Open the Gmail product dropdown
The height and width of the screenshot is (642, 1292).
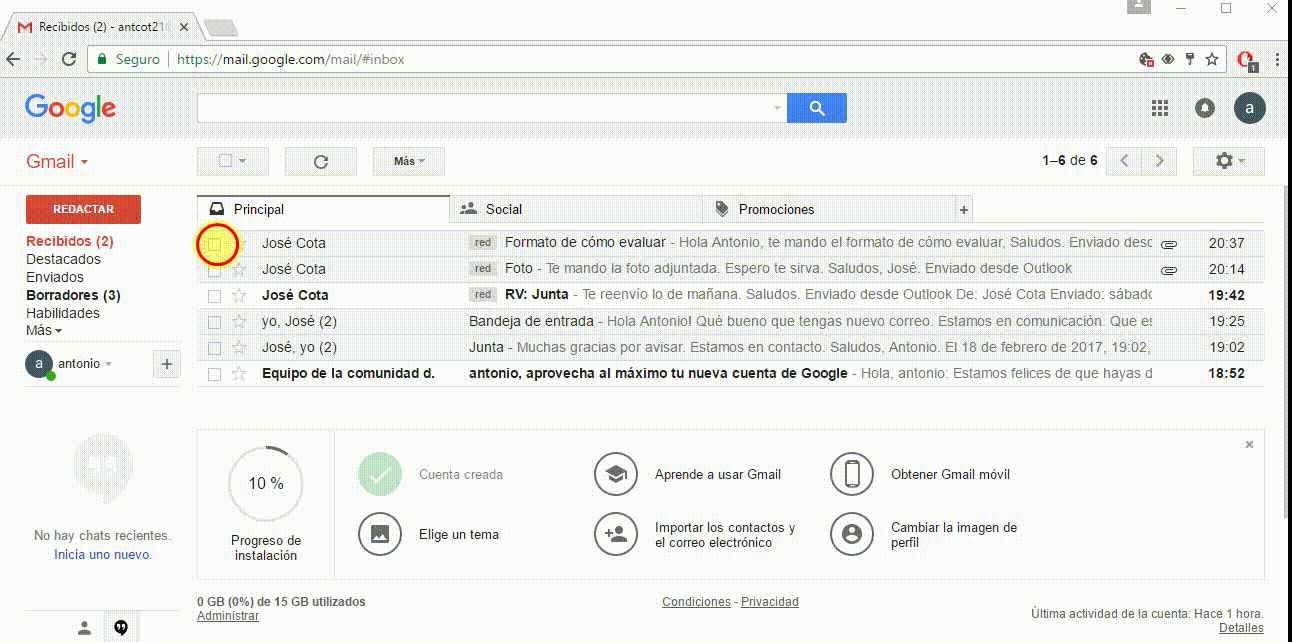pos(57,162)
